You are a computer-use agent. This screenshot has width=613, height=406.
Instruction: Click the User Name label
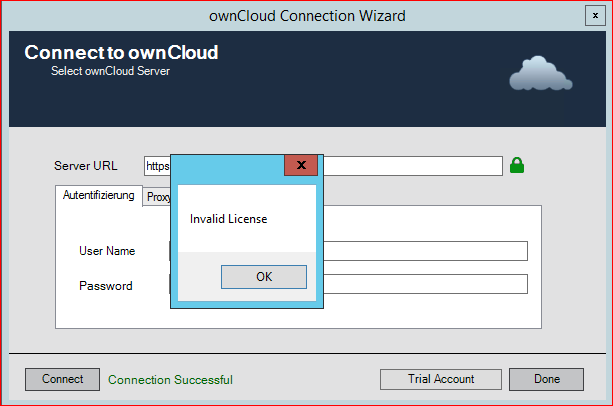point(107,251)
